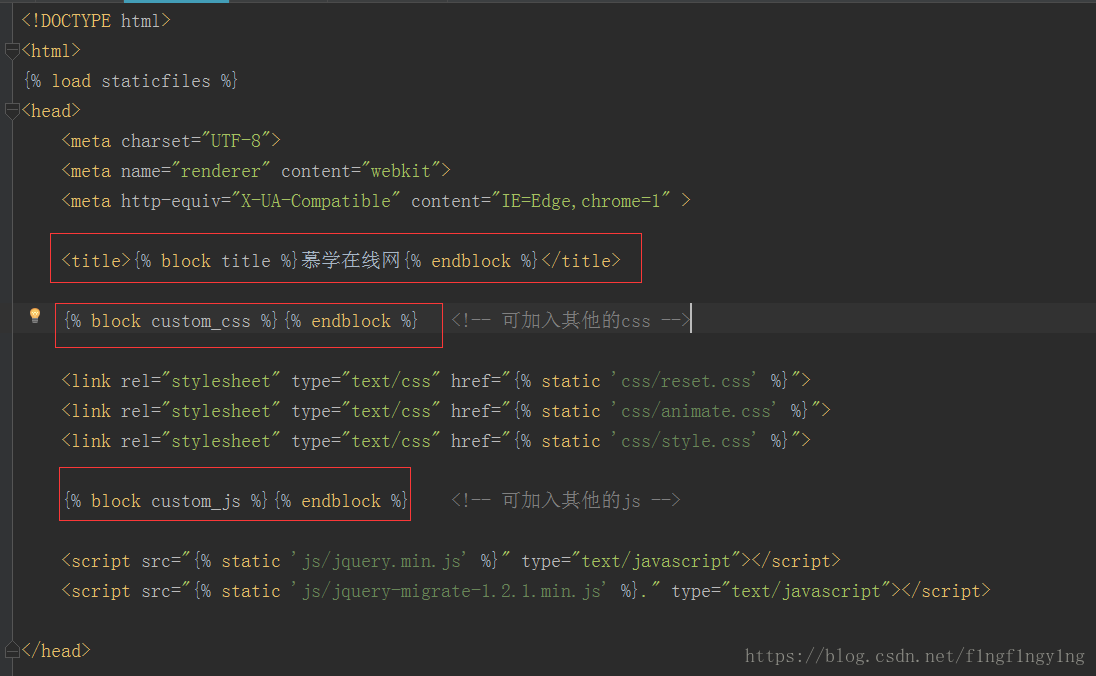Click the css/reset.css link line
1096x676 pixels.
tap(436, 381)
